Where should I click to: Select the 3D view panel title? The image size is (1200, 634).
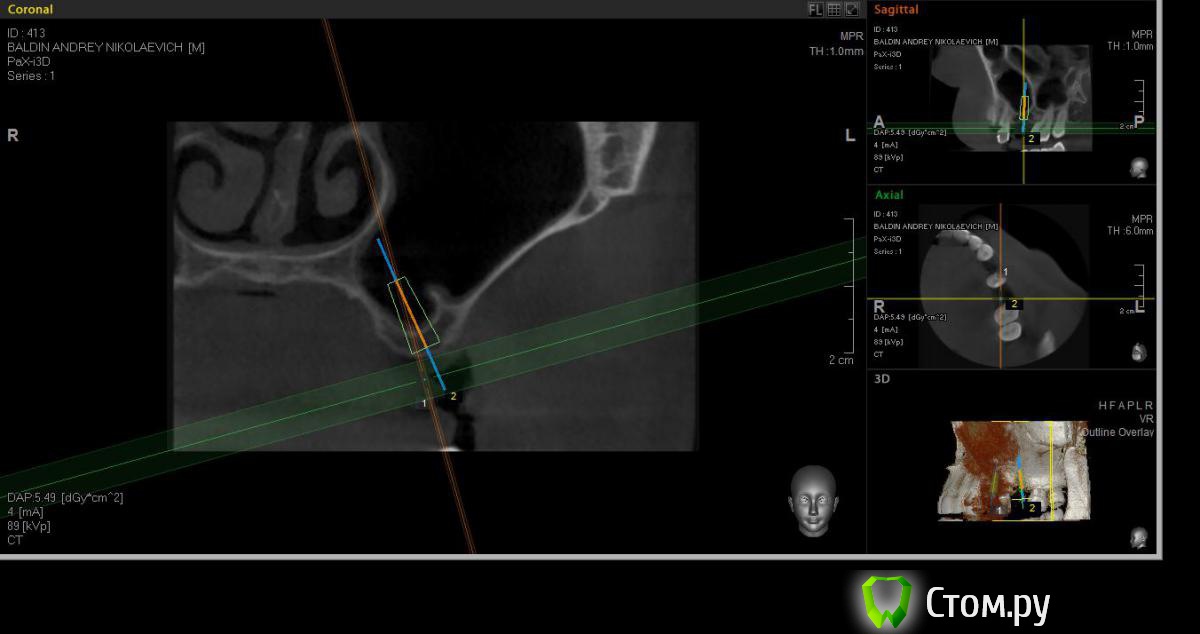click(x=882, y=379)
